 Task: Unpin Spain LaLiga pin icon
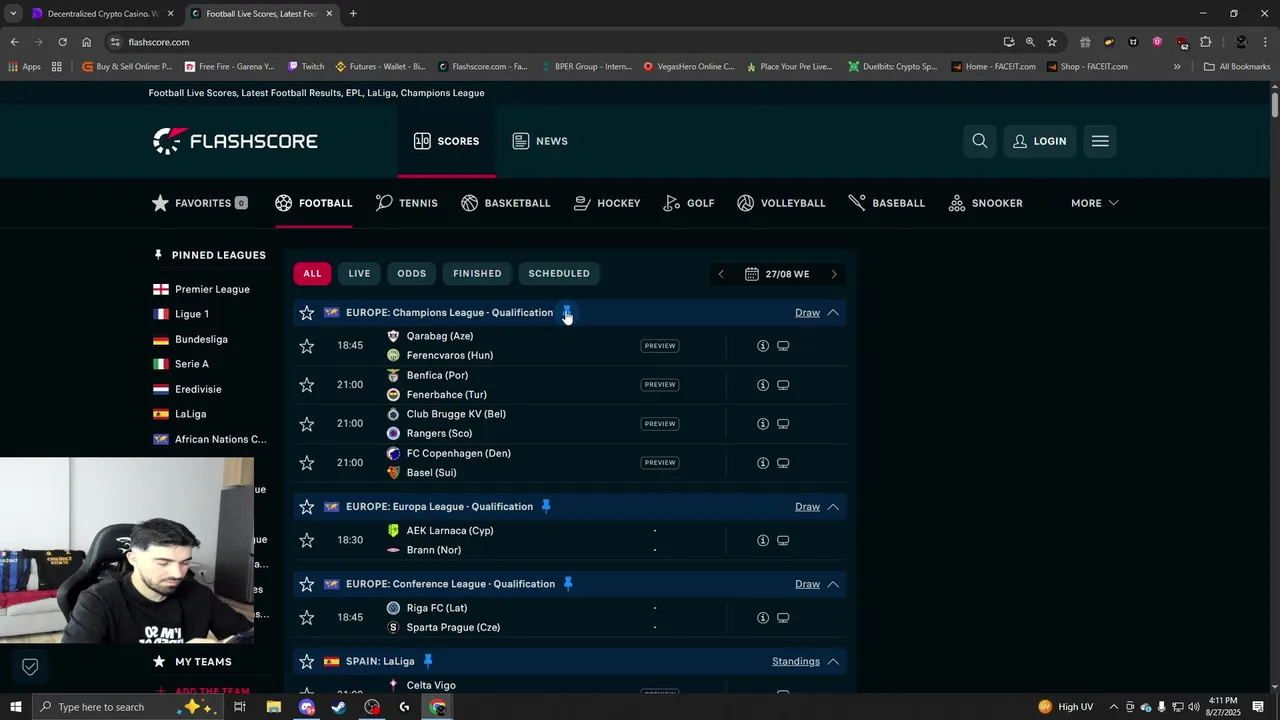(428, 661)
